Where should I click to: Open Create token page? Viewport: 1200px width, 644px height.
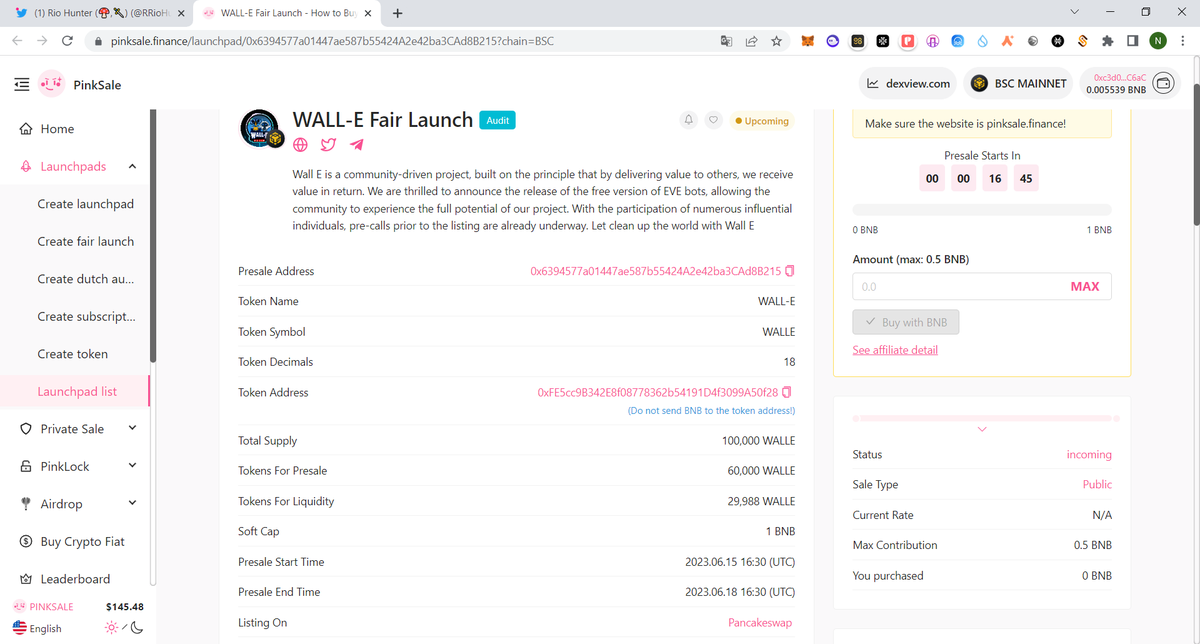point(72,354)
